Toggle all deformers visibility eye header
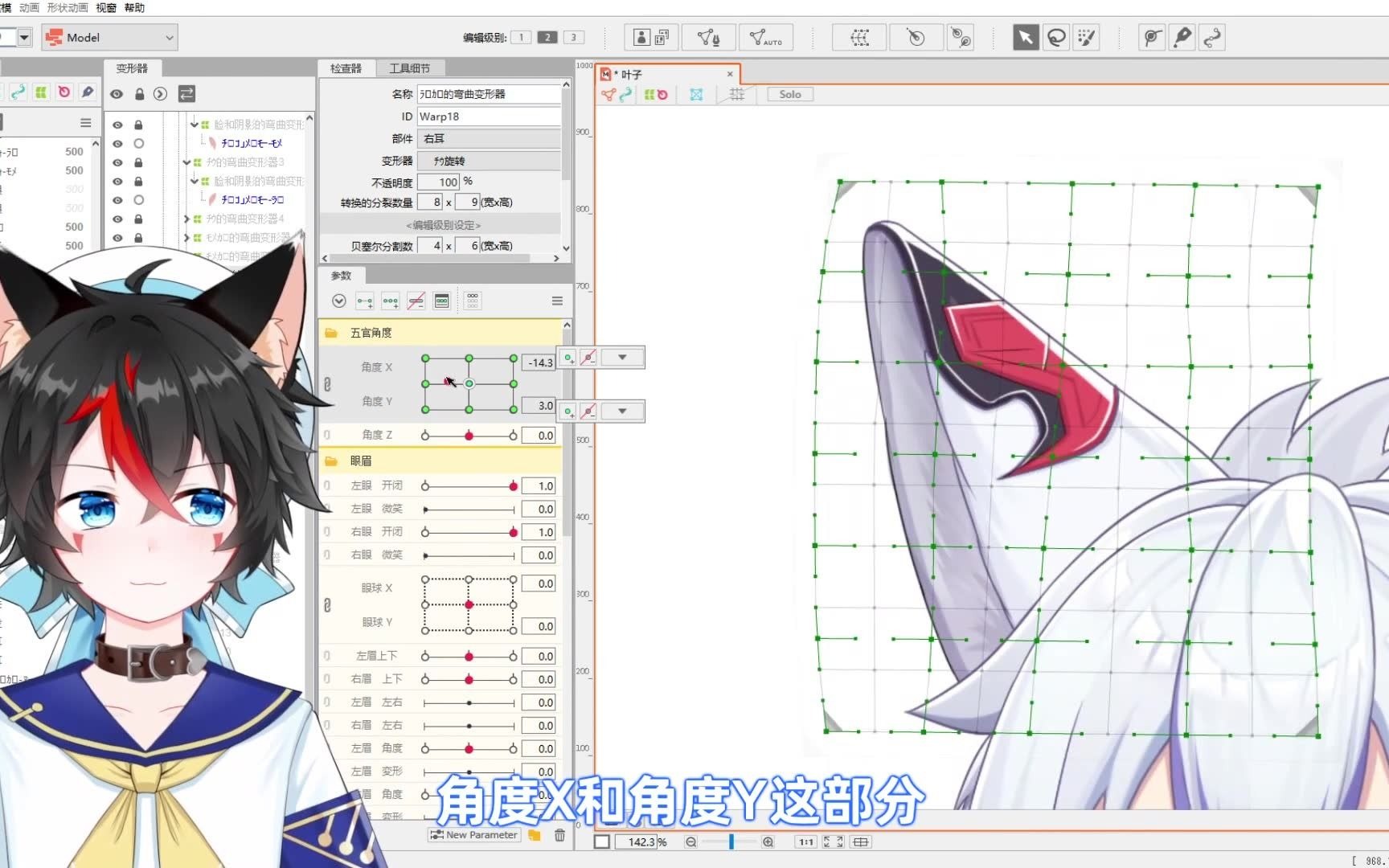Viewport: 1389px width, 868px height. click(117, 94)
